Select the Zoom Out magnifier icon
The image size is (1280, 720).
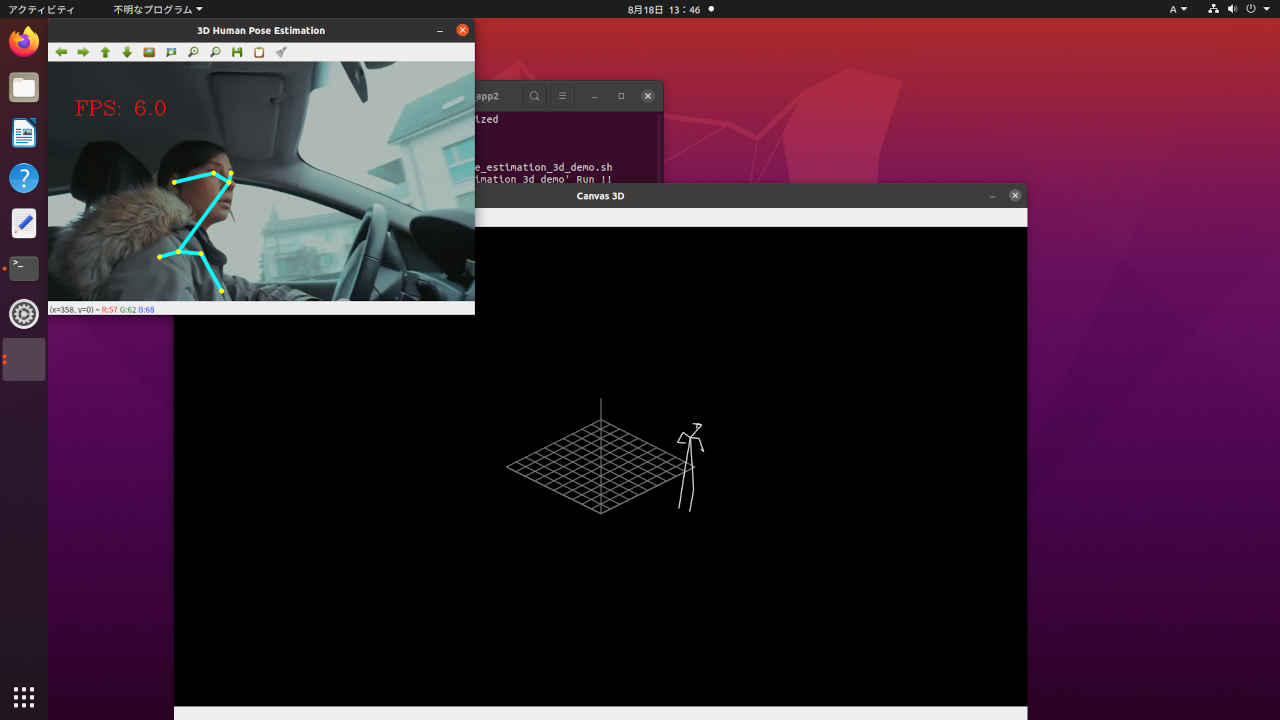[214, 52]
